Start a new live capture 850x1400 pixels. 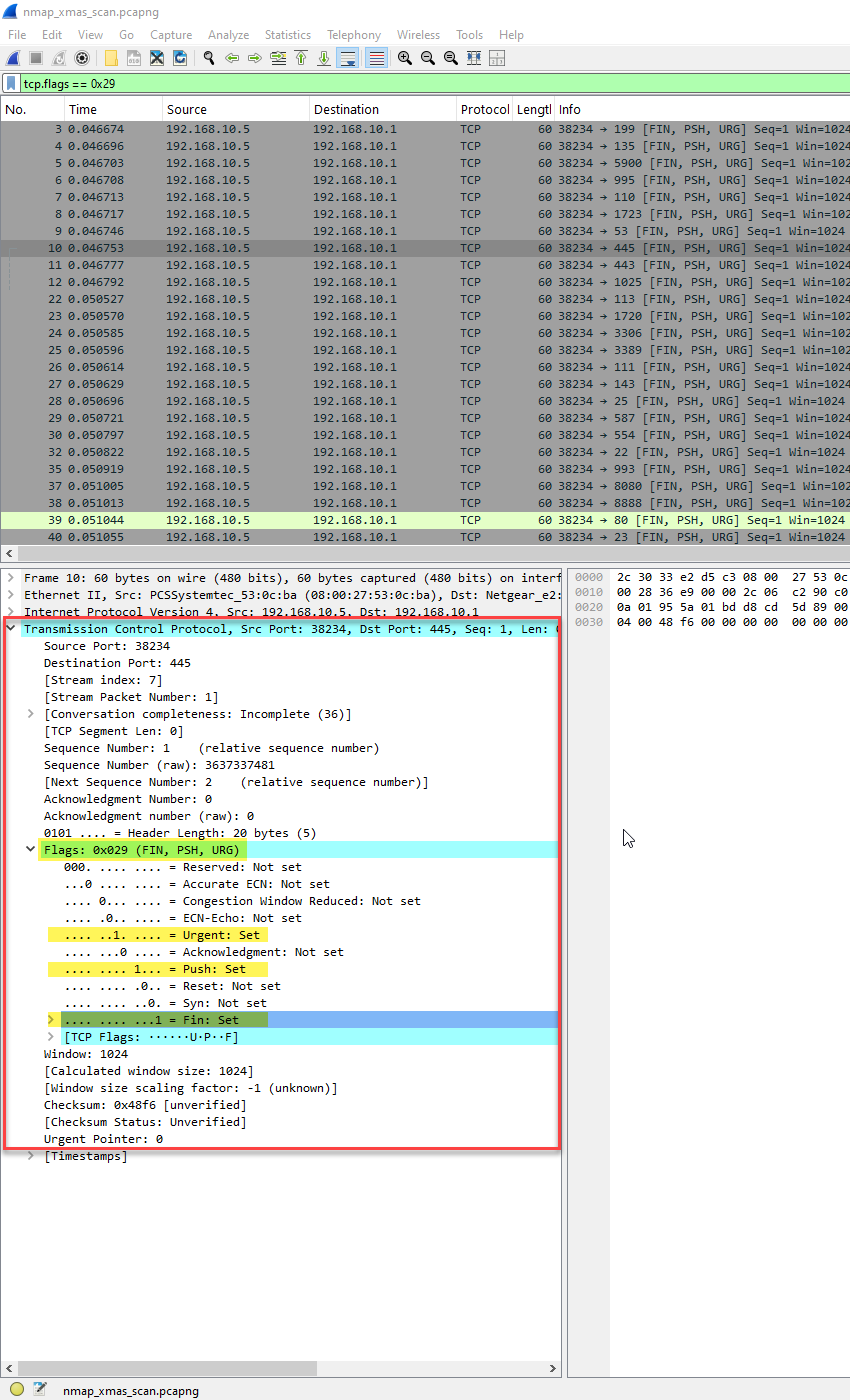point(12,57)
